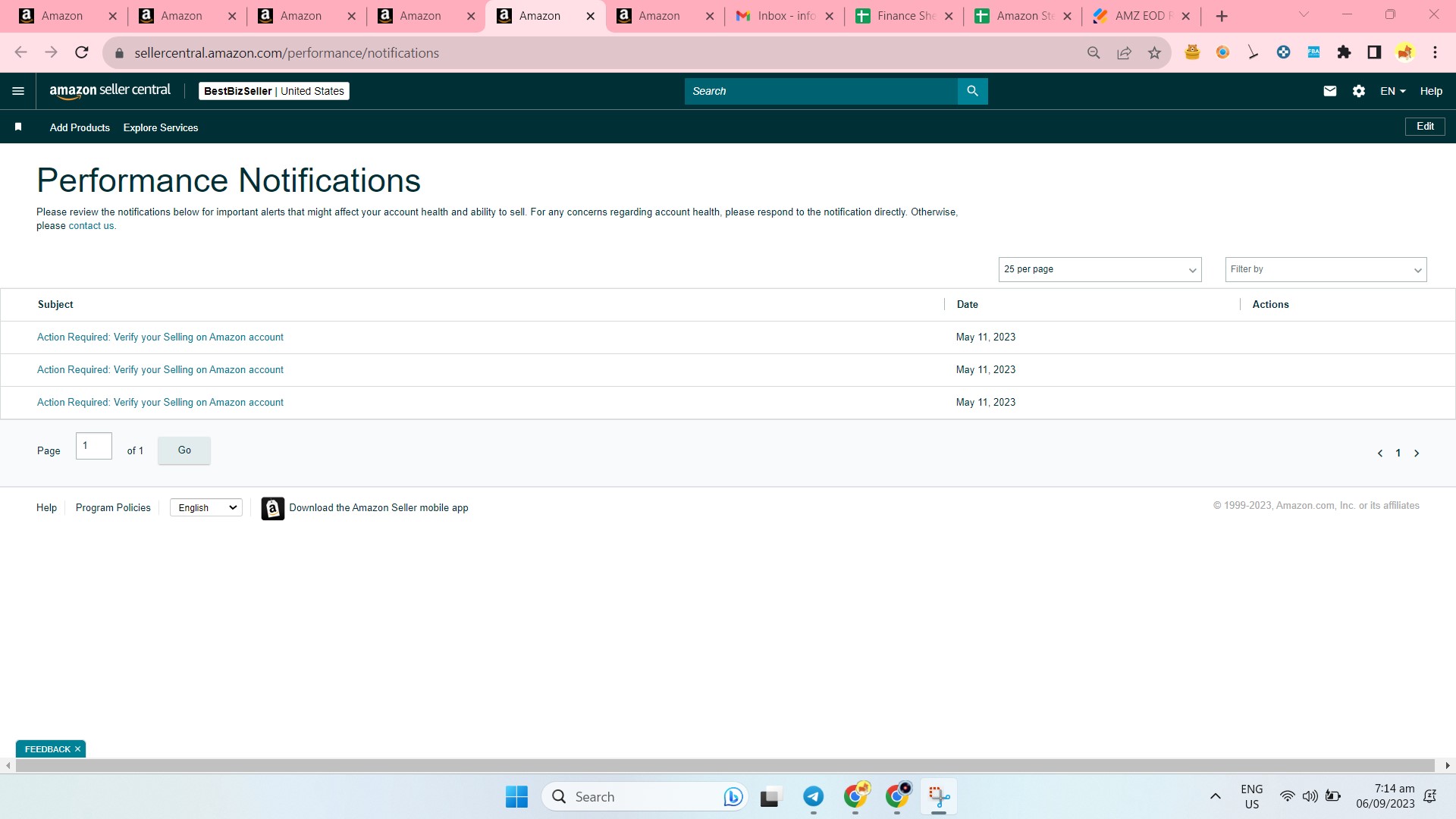Open Telegram from the taskbar
This screenshot has height=819, width=1456.
click(814, 796)
